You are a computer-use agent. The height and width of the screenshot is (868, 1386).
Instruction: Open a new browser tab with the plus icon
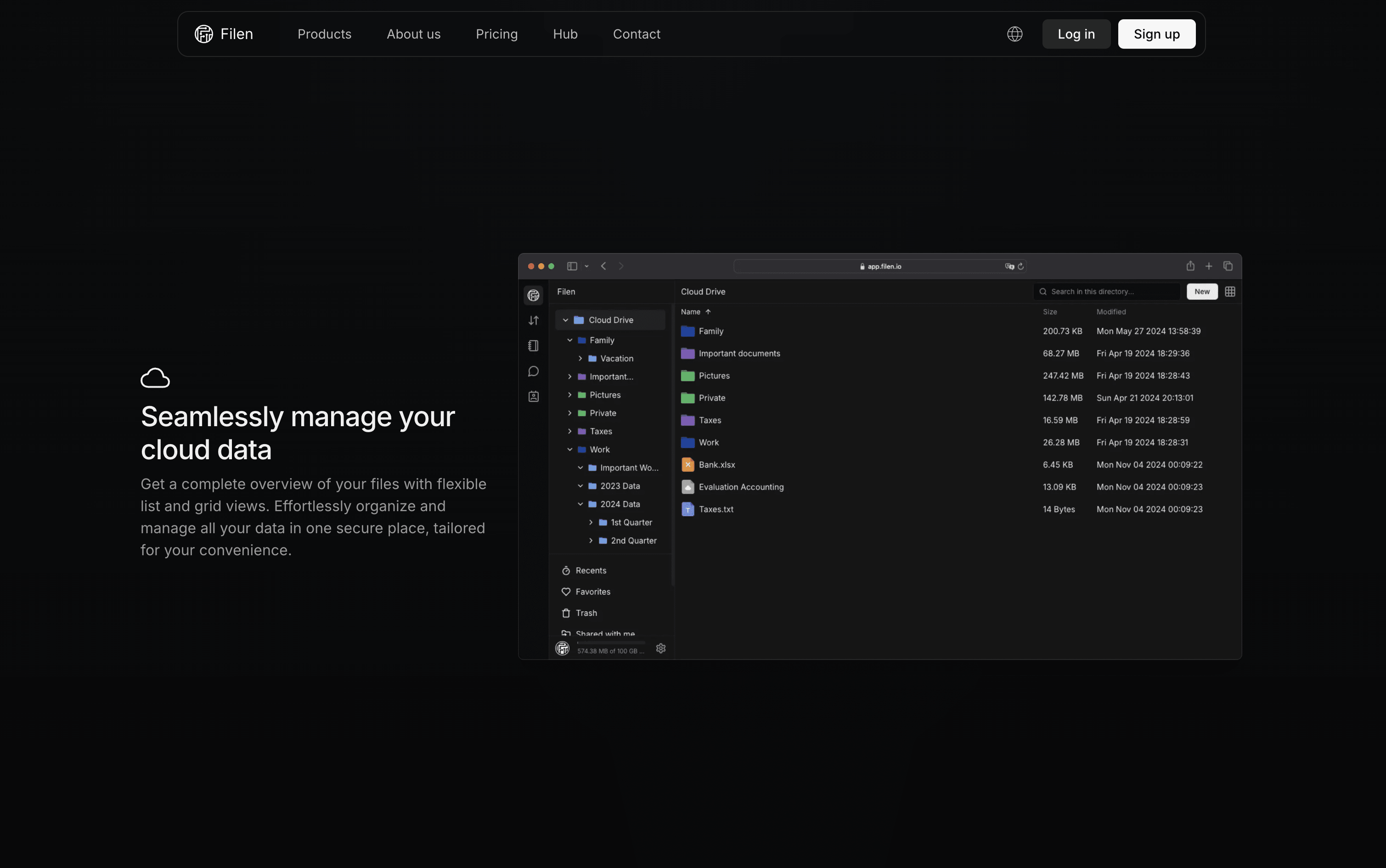pyautogui.click(x=1209, y=266)
